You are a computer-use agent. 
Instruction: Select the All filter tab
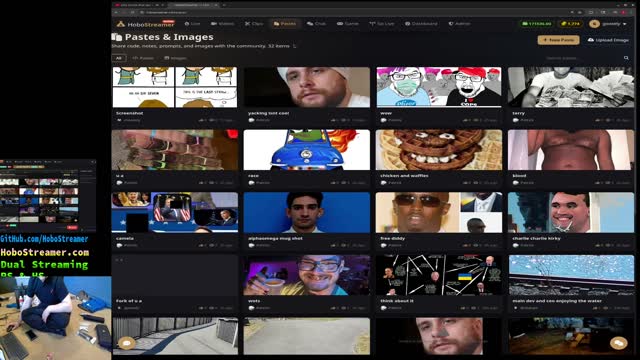point(119,58)
